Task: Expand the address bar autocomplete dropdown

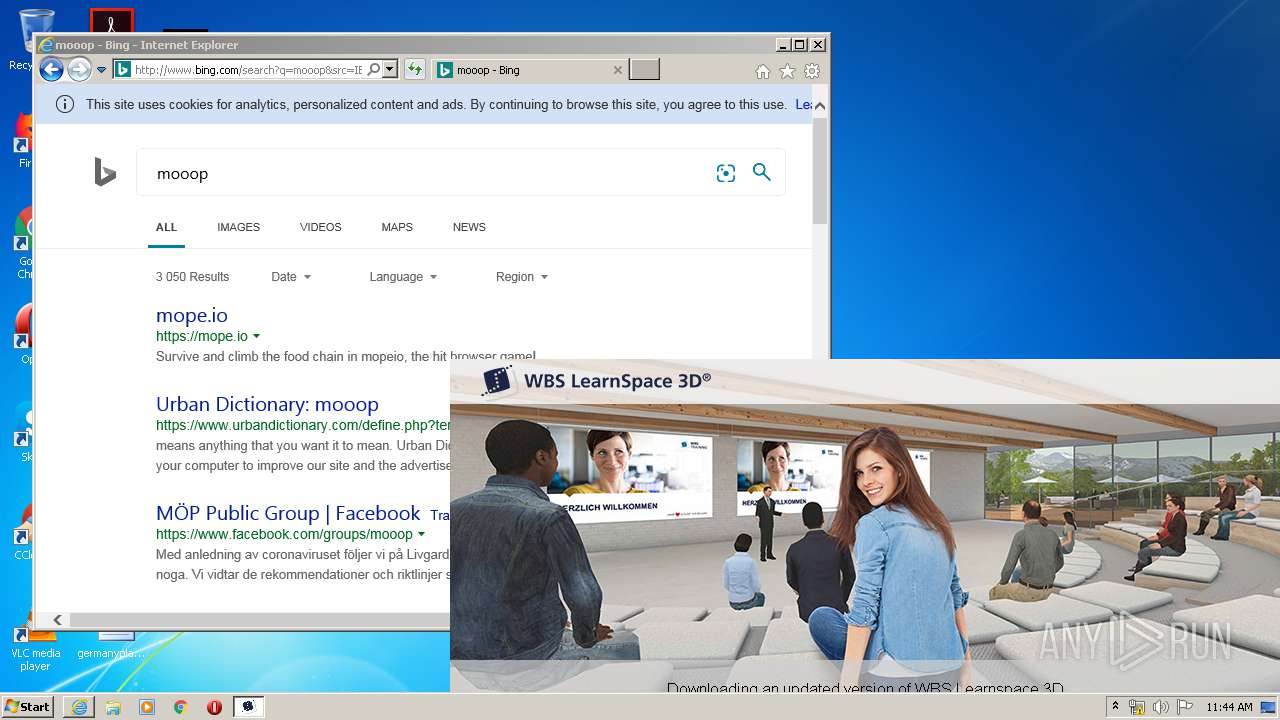Action: pos(390,70)
